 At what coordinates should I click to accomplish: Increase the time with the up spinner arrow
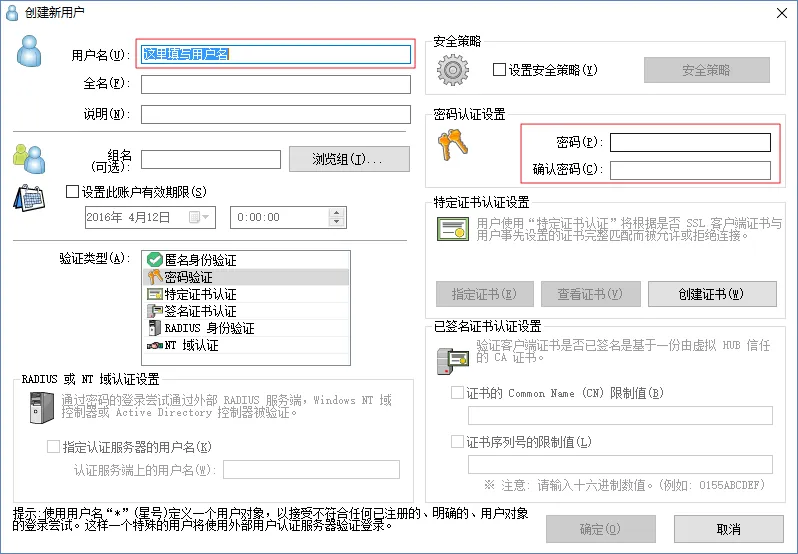[x=336, y=213]
